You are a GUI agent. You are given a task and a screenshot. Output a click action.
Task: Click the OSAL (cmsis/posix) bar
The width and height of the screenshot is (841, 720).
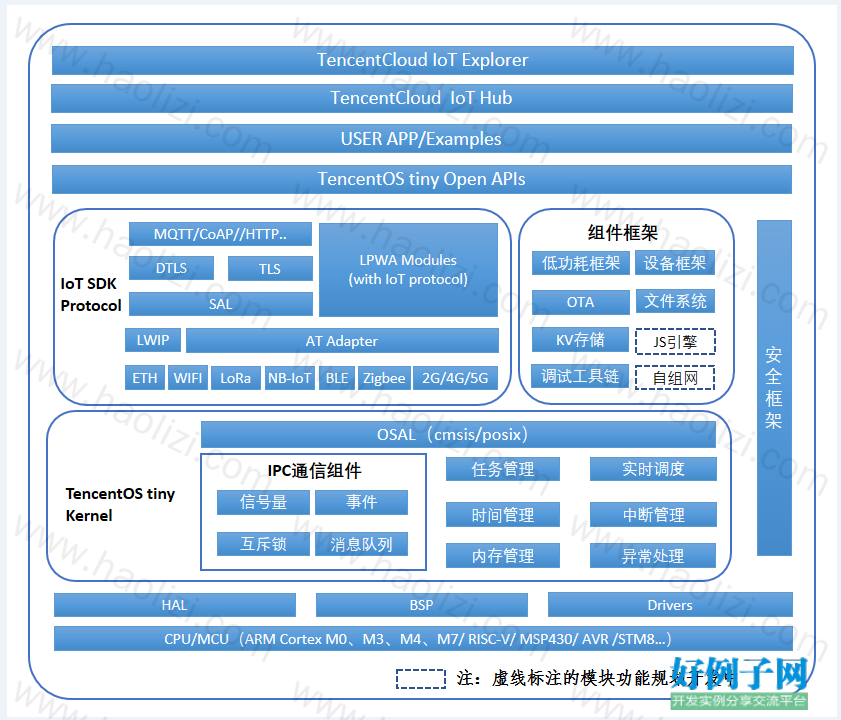458,434
